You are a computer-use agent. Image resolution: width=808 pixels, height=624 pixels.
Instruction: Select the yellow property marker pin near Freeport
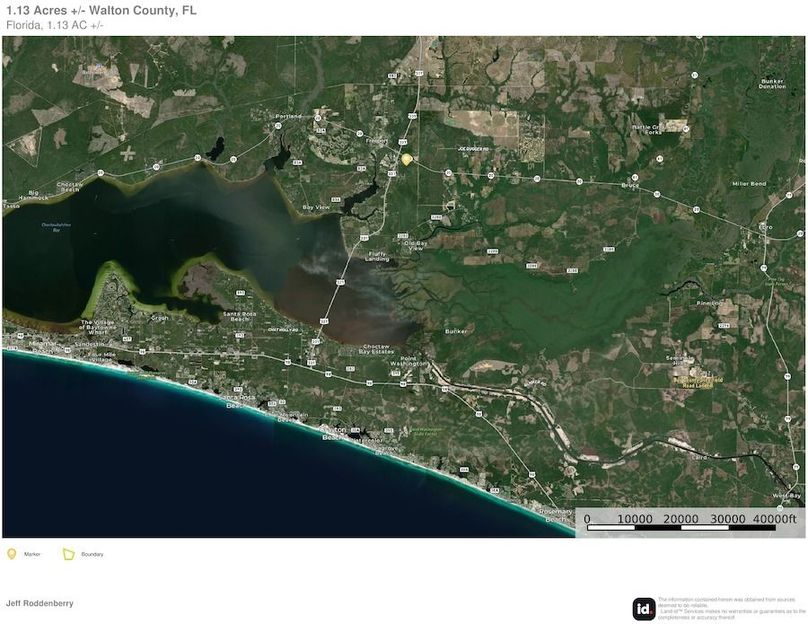(x=406, y=158)
